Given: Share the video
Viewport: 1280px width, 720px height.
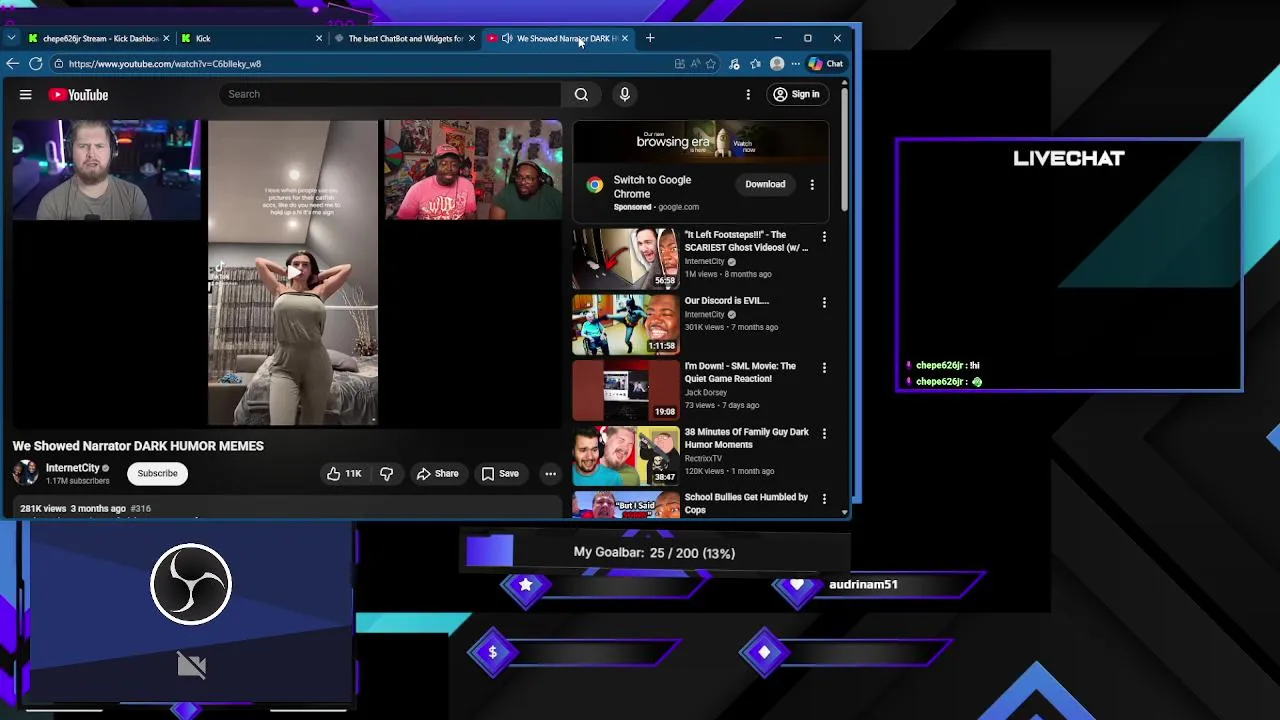Looking at the screenshot, I should pos(437,474).
